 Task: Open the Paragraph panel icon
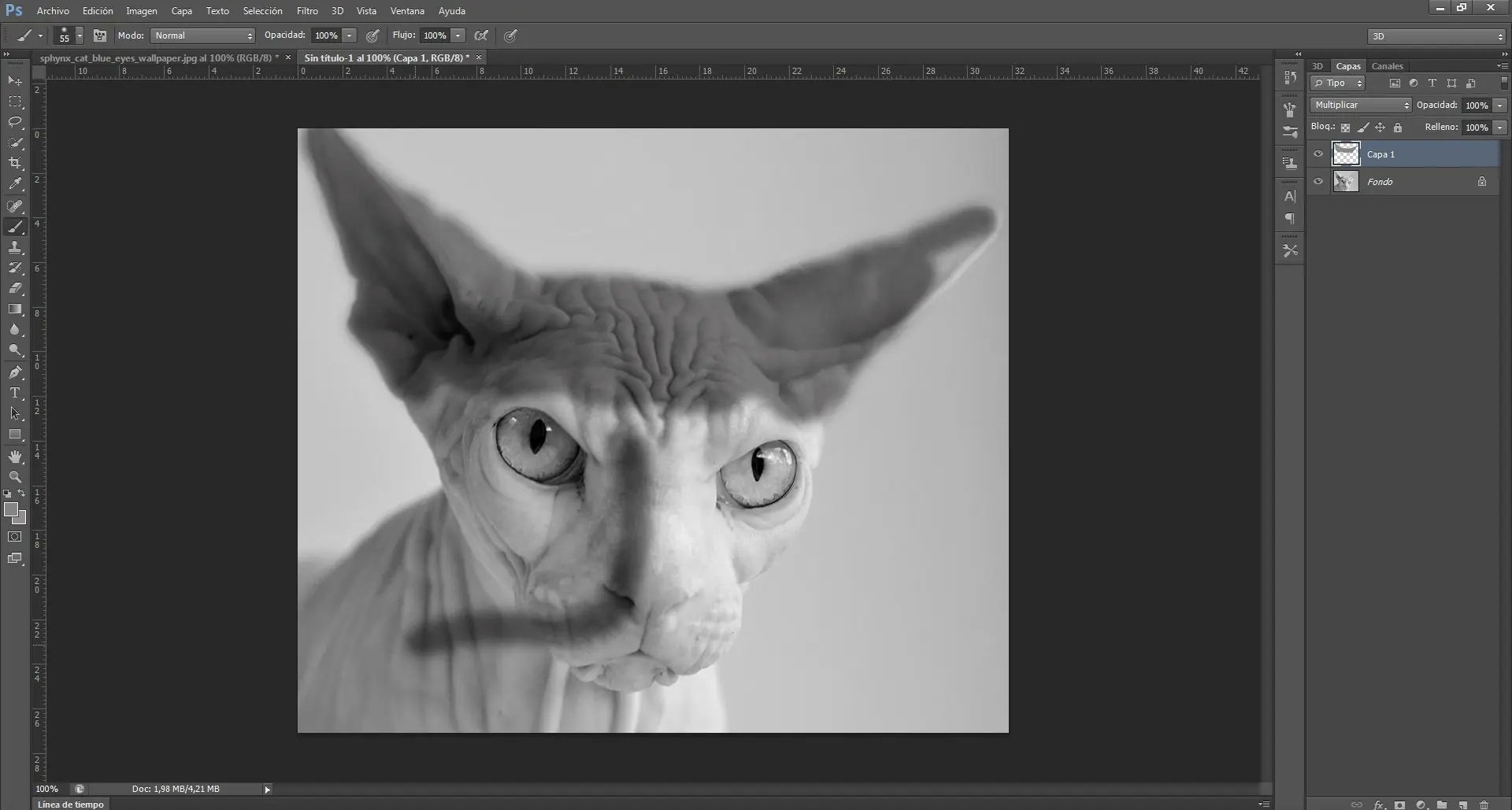[x=1290, y=219]
